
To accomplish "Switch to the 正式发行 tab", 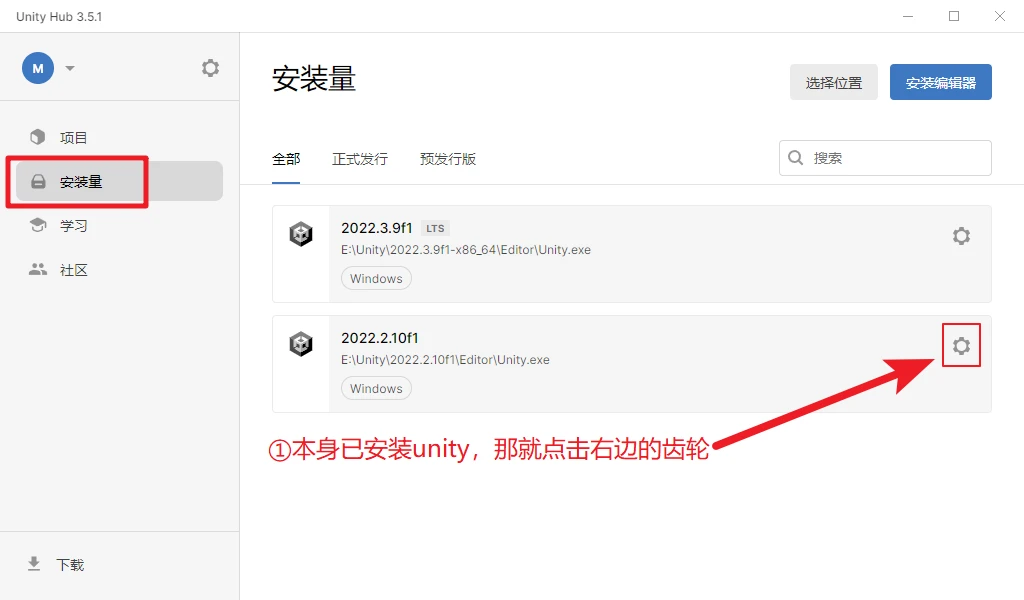I will (x=360, y=159).
